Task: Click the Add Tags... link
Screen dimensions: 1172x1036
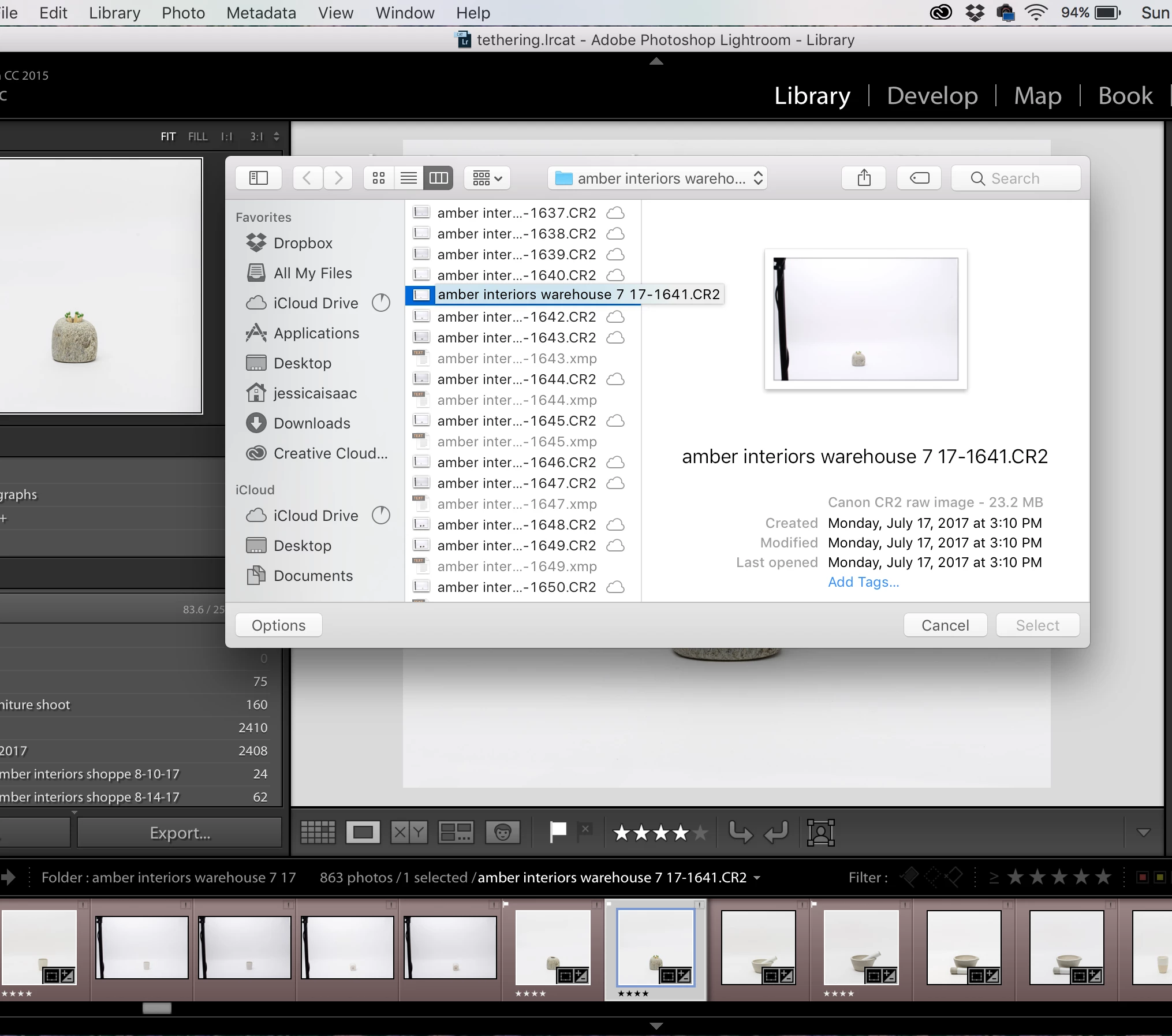Action: click(x=863, y=582)
